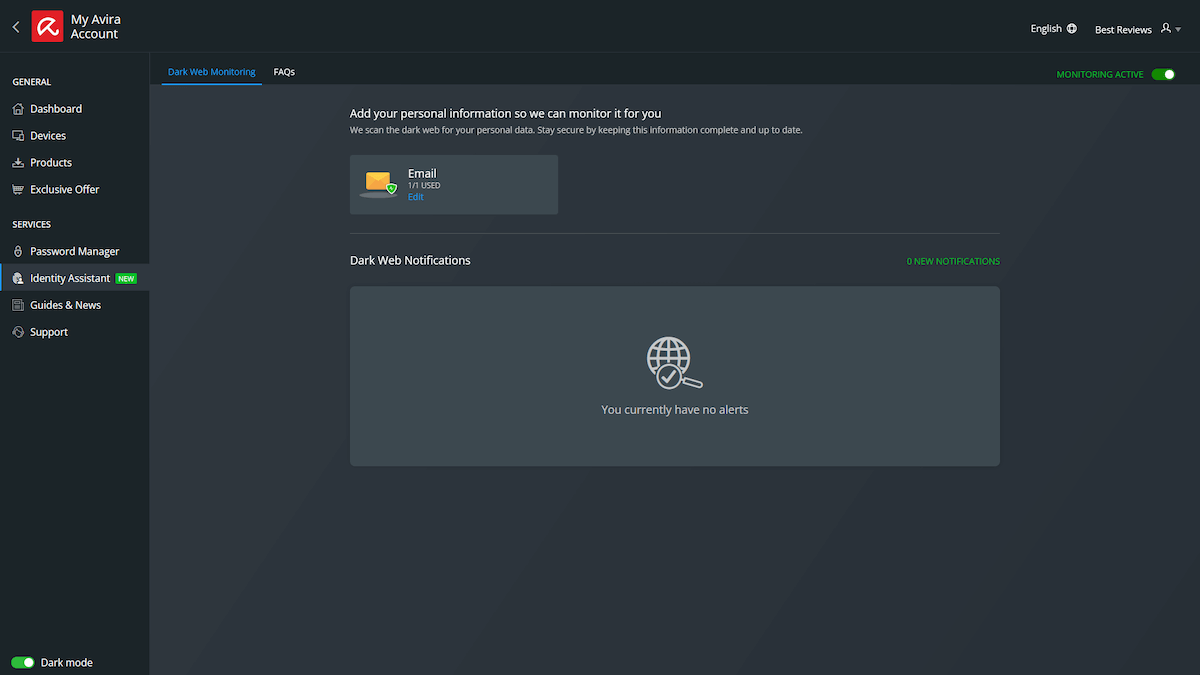Expand the Best Reviews account menu

tap(1122, 29)
